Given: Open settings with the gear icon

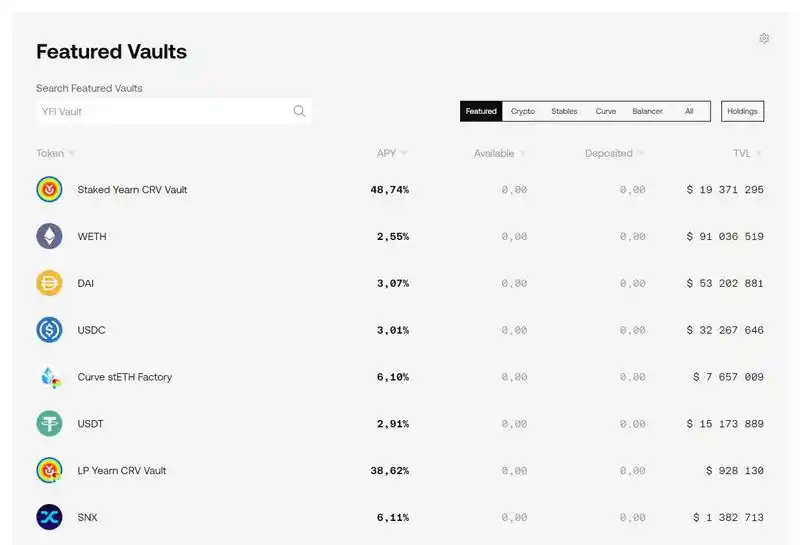Looking at the screenshot, I should point(764,39).
